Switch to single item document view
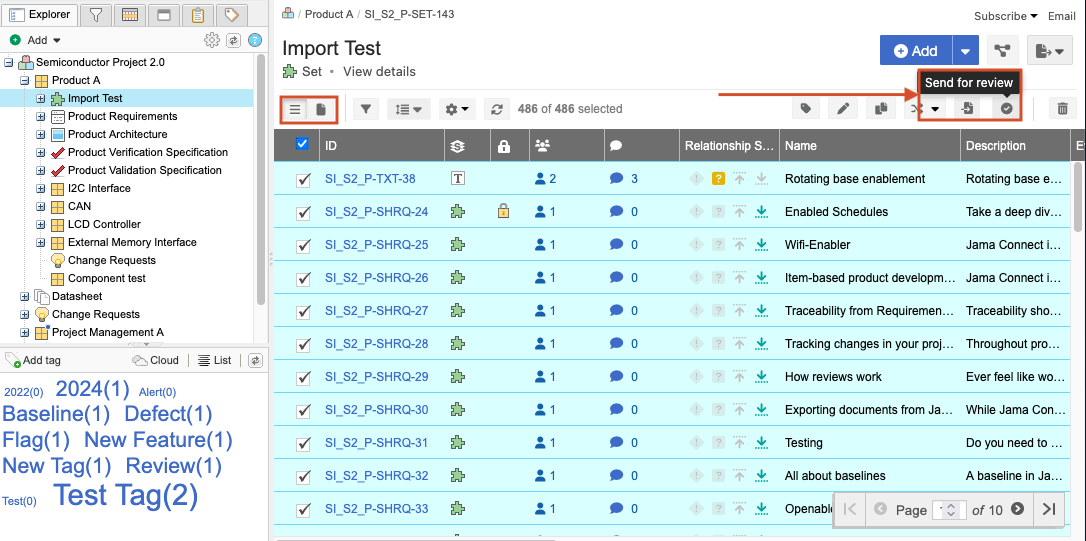1086x541 pixels. pyautogui.click(x=321, y=109)
